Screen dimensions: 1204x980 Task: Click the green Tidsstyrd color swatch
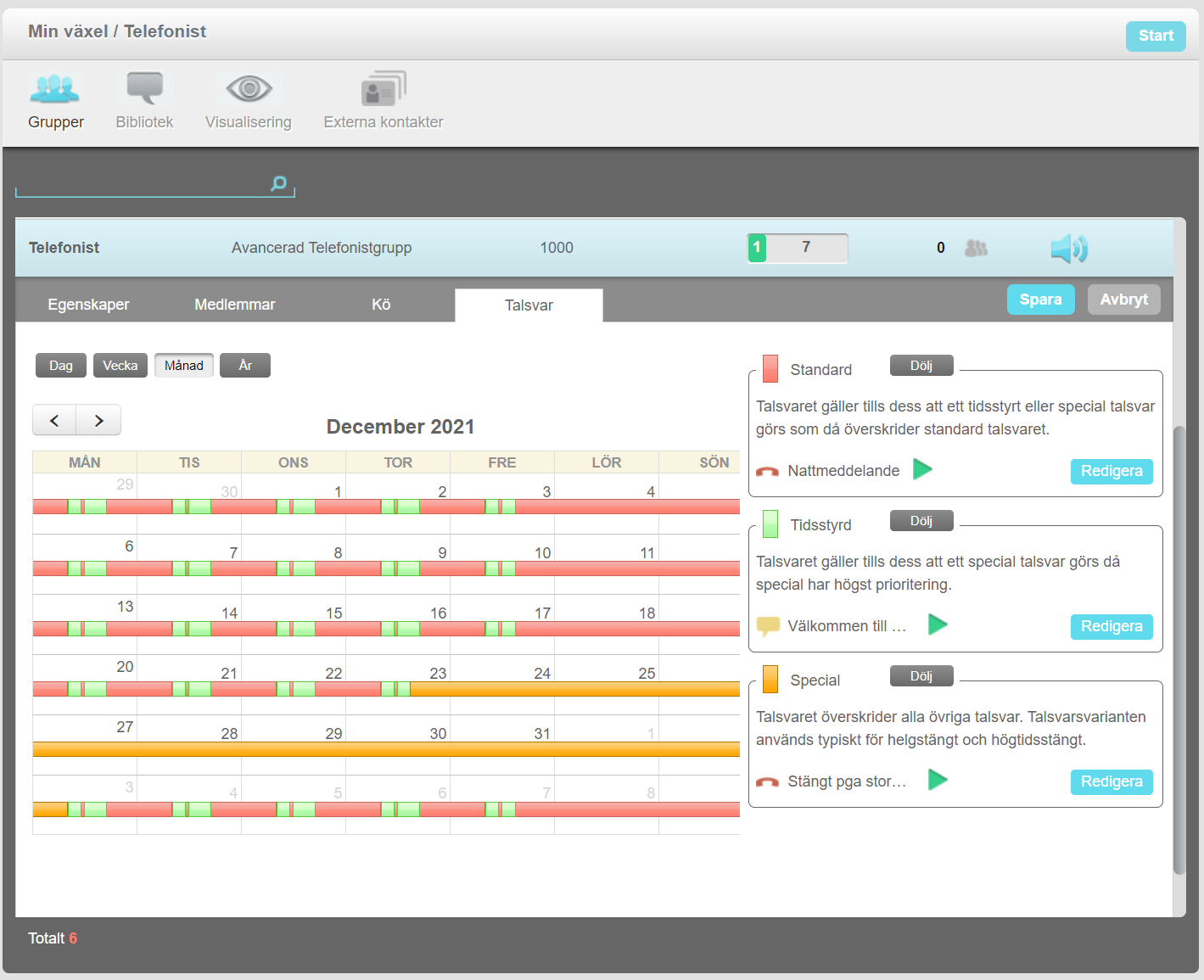pos(770,524)
